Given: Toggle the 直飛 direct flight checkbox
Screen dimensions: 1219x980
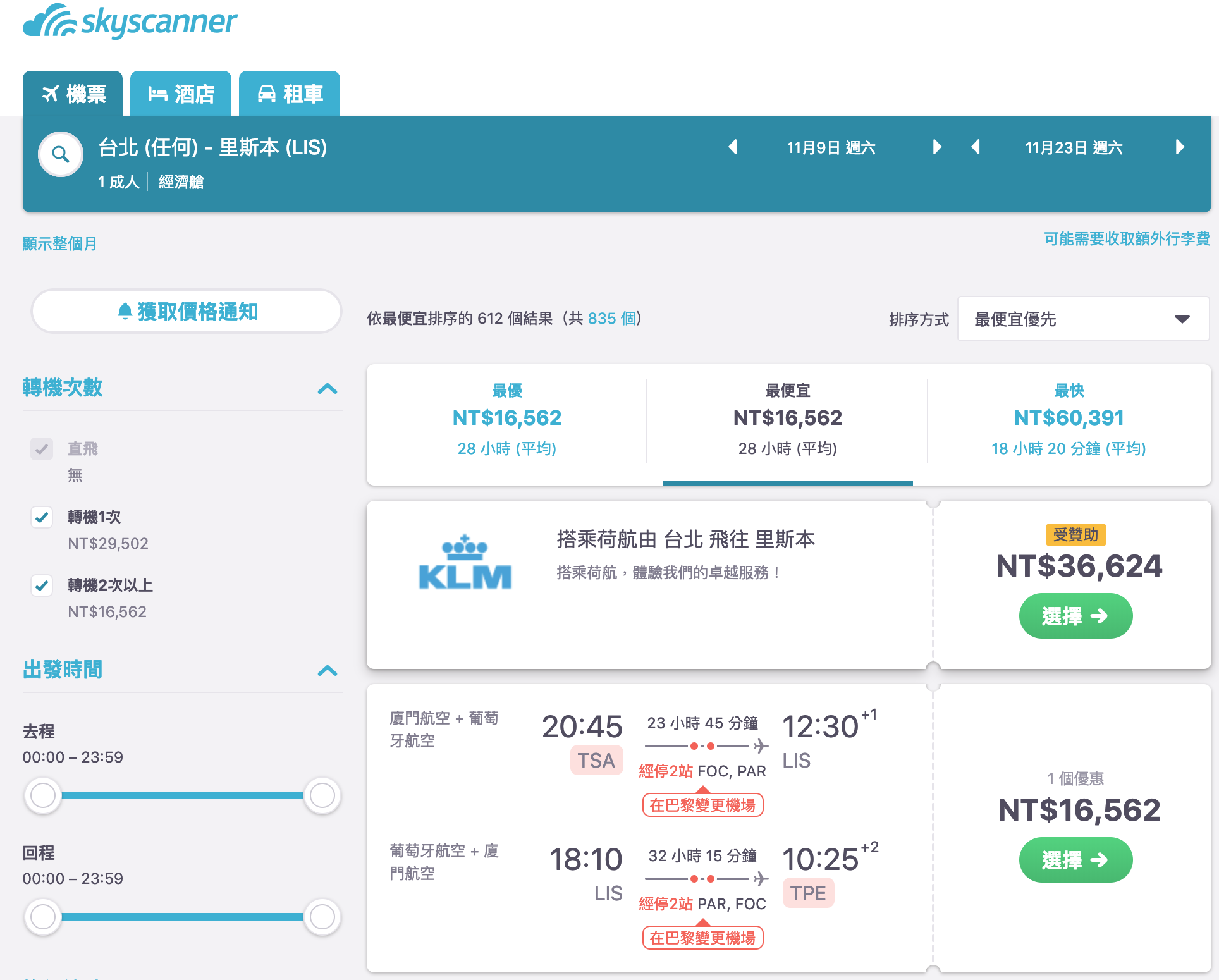Looking at the screenshot, I should click(x=42, y=449).
